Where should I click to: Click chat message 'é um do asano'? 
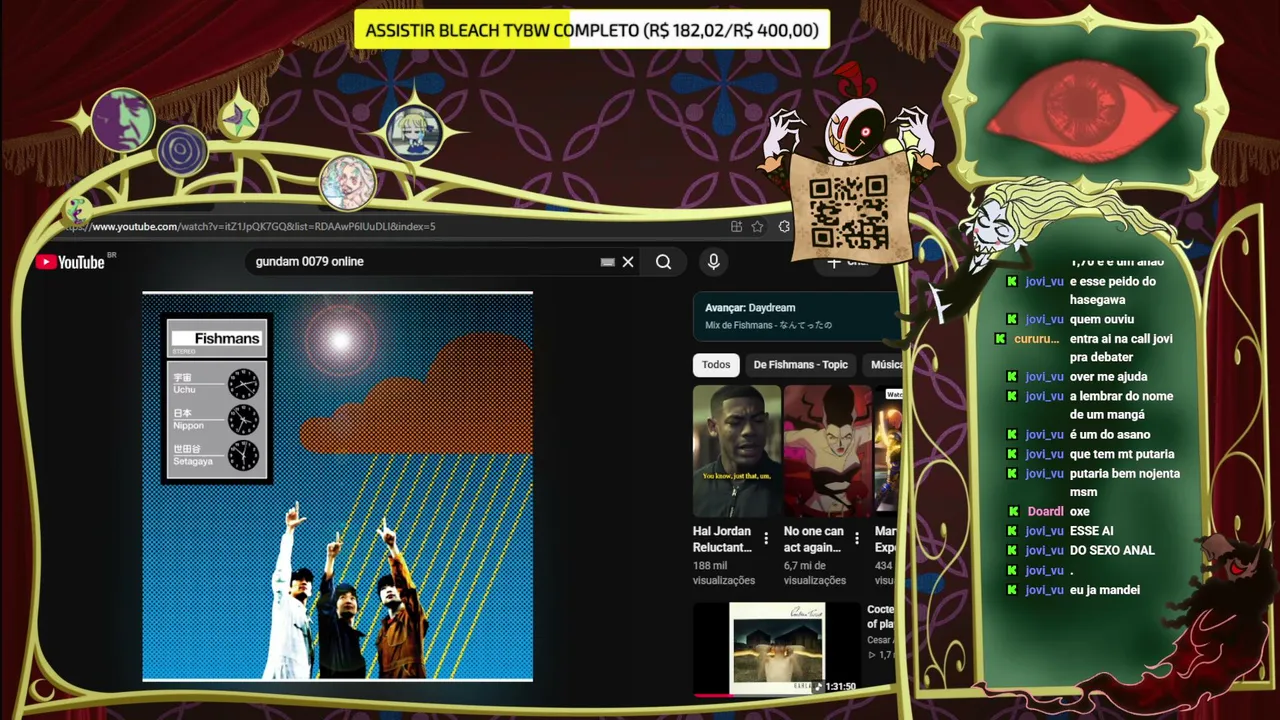tap(1110, 435)
